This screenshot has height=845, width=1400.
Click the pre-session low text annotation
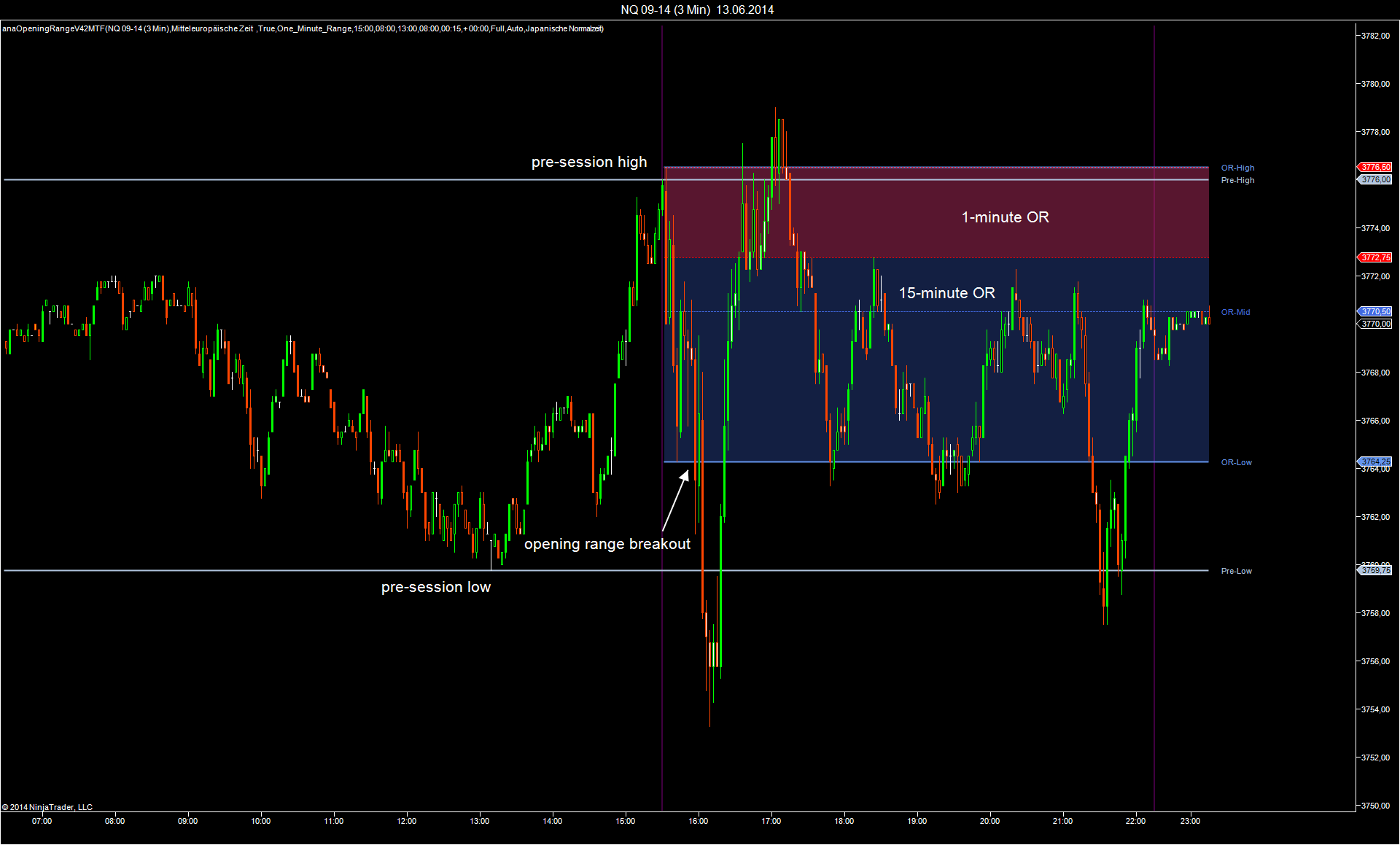click(x=435, y=587)
